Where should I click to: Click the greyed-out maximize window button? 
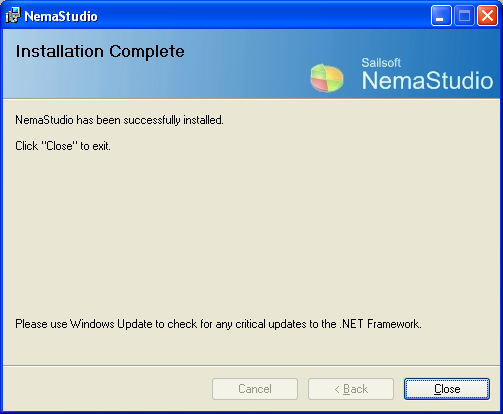coord(464,15)
